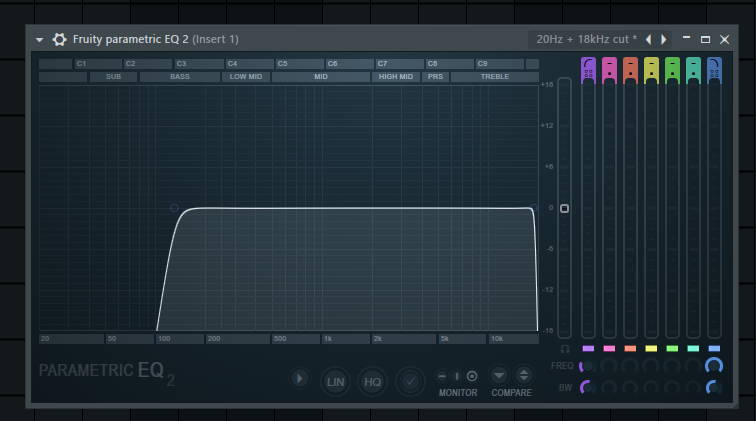Image resolution: width=756 pixels, height=421 pixels.
Task: Click the COMPARE down arrow button
Action: click(499, 376)
